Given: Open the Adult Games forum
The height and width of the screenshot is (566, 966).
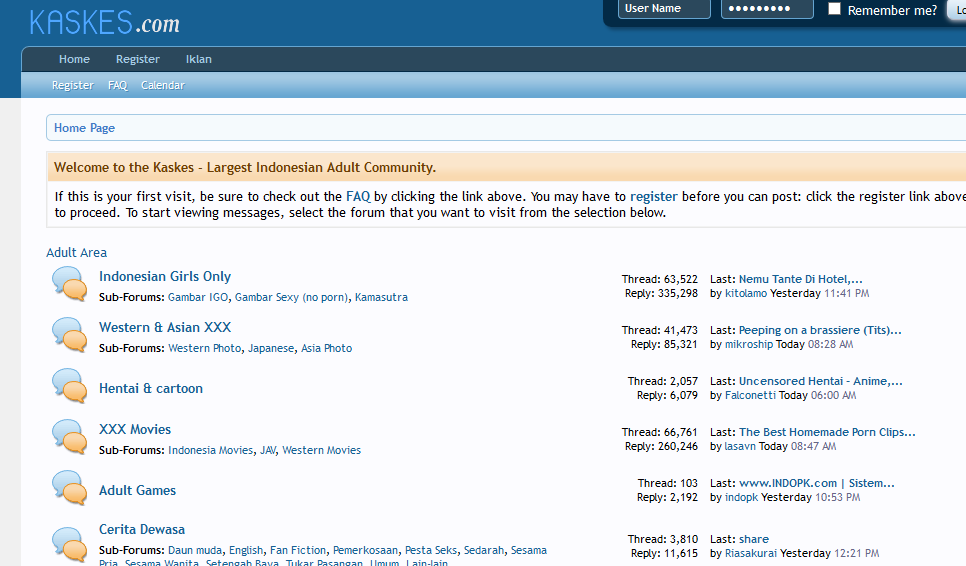Looking at the screenshot, I should tap(137, 490).
